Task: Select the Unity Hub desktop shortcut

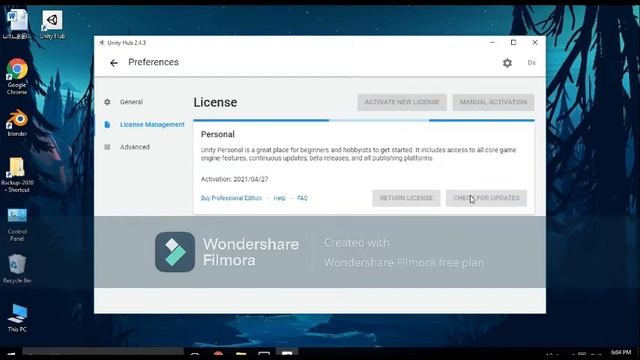Action: (x=52, y=24)
